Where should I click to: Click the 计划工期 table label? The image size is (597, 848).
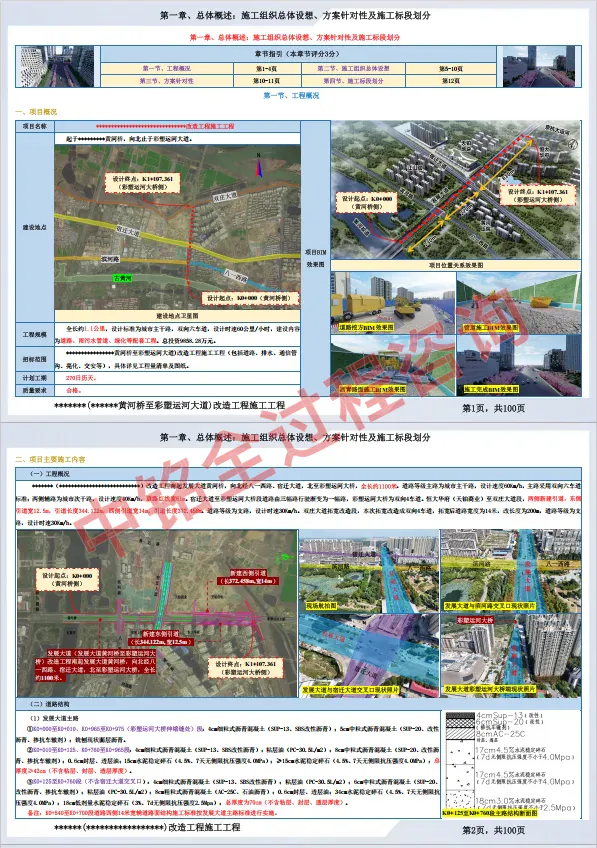[35, 378]
